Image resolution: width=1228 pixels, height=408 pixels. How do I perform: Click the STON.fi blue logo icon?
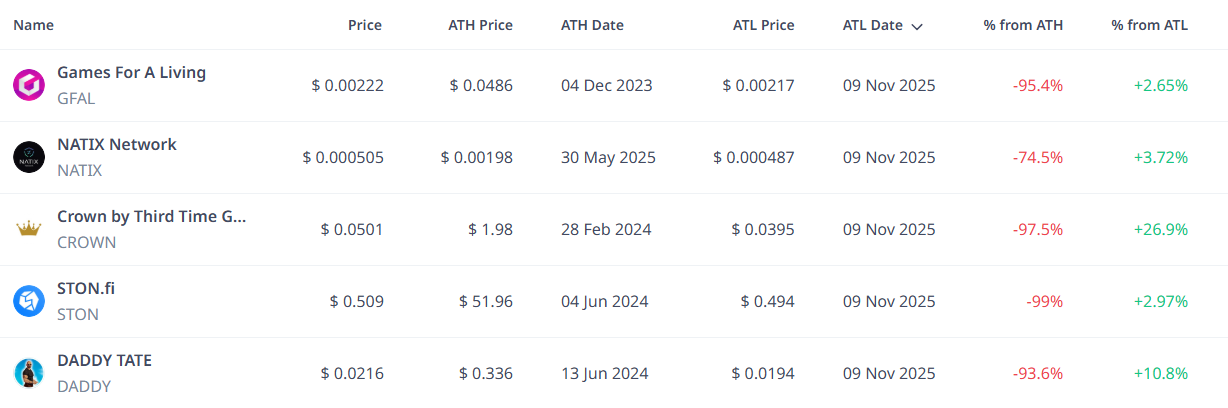pyautogui.click(x=28, y=301)
